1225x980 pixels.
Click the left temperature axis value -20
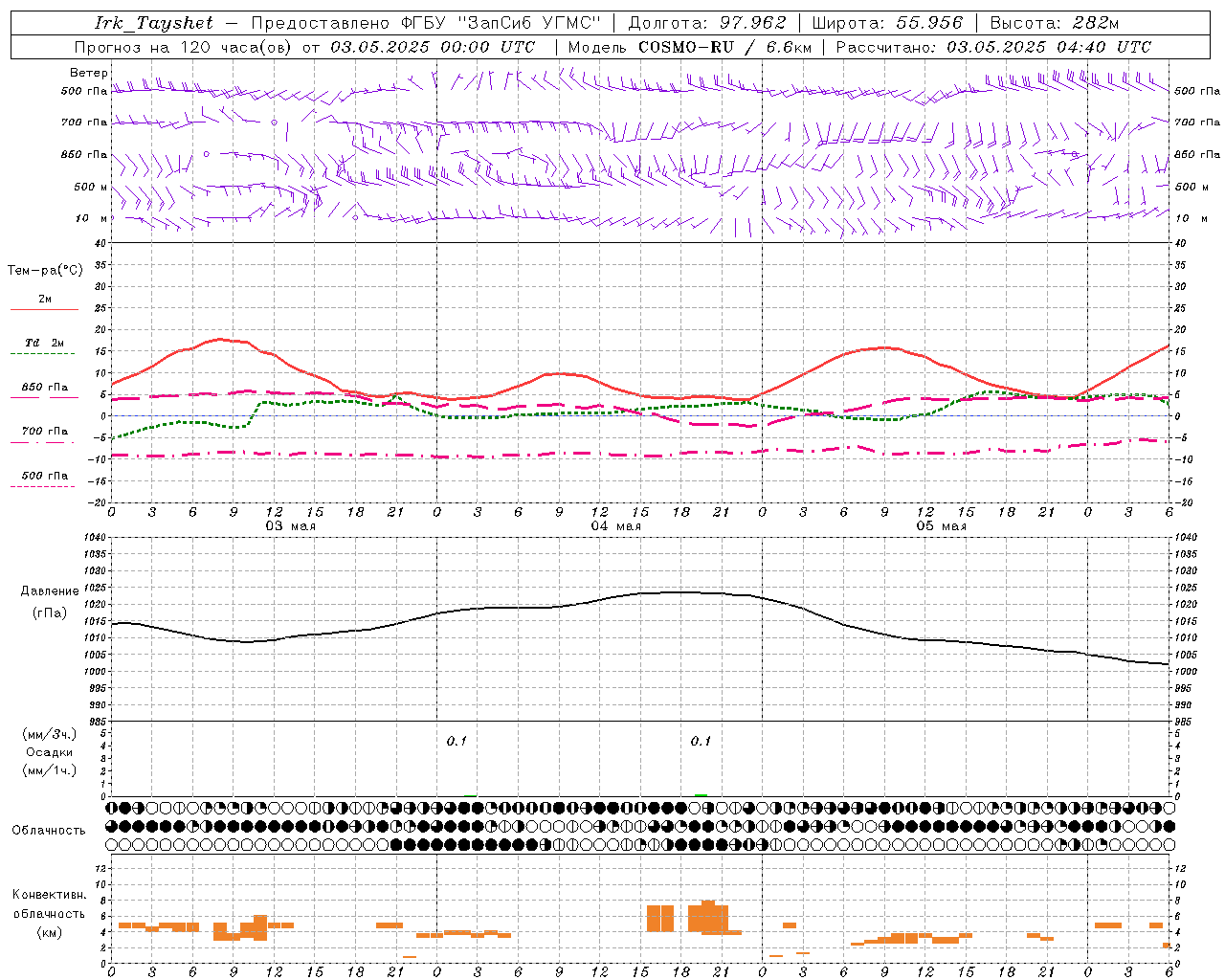[98, 502]
